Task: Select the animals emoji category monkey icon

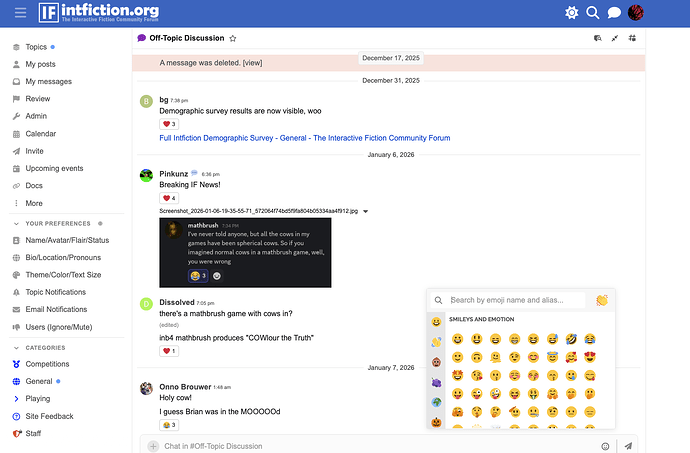Action: coord(437,363)
